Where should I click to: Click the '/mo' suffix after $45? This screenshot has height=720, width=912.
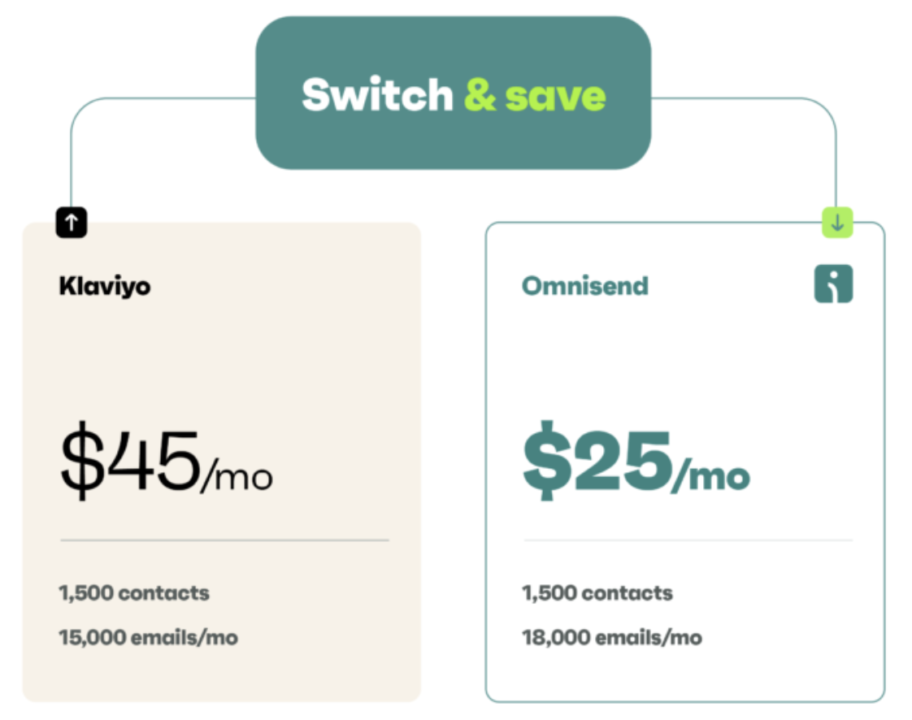pyautogui.click(x=236, y=477)
